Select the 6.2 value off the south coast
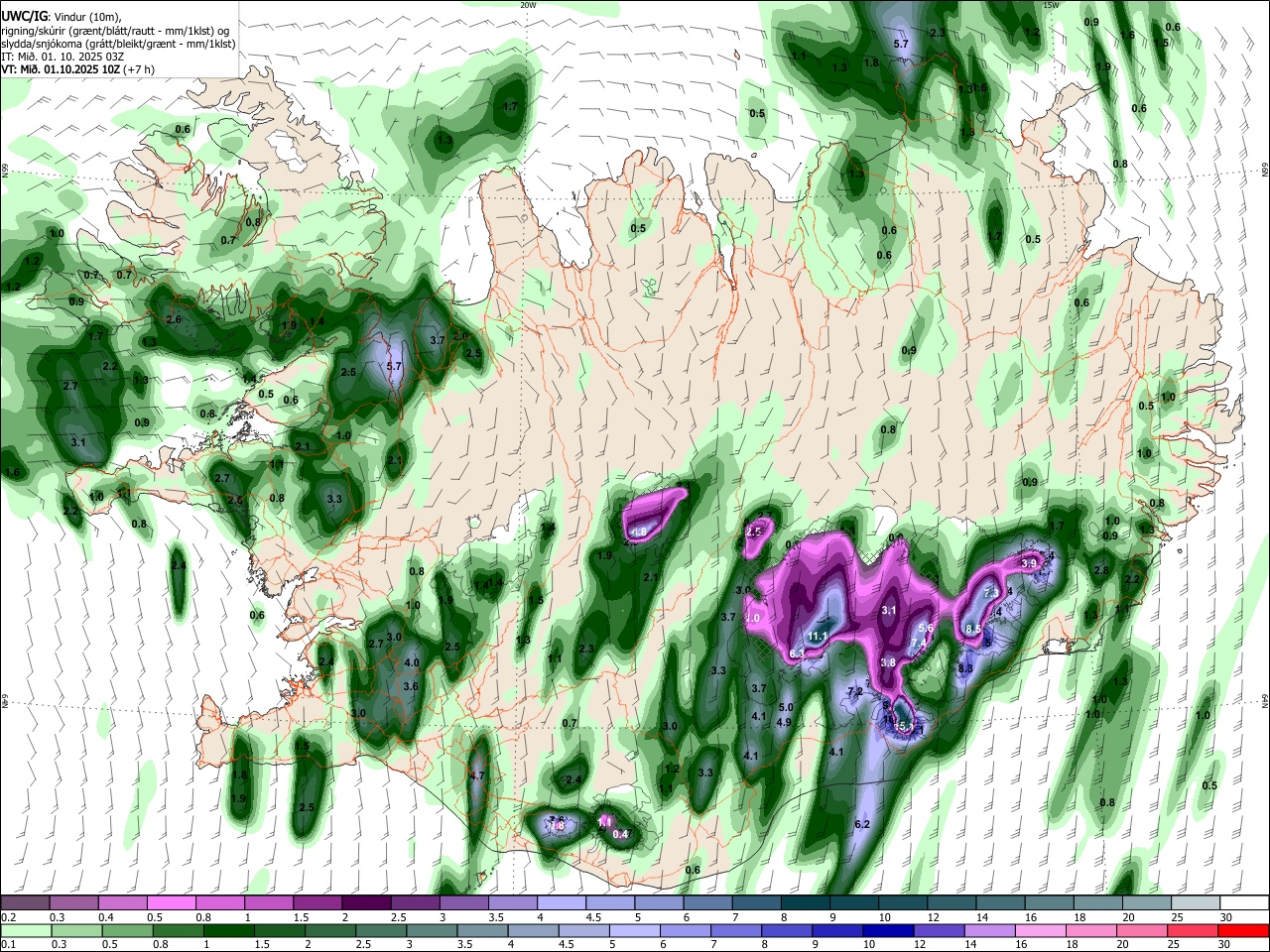This screenshot has width=1270, height=952. pos(862,824)
